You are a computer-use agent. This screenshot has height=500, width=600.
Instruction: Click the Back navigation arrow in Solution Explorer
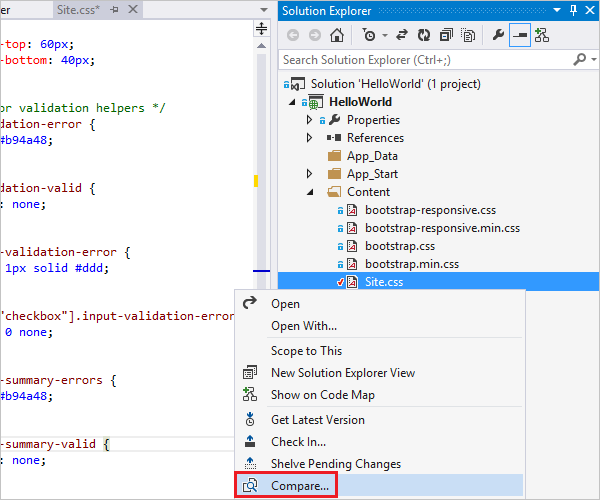click(x=293, y=36)
